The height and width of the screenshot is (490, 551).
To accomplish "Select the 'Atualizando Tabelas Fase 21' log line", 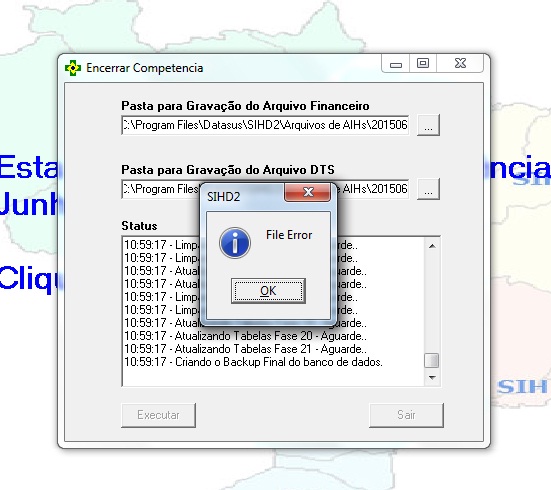I will pyautogui.click(x=245, y=349).
